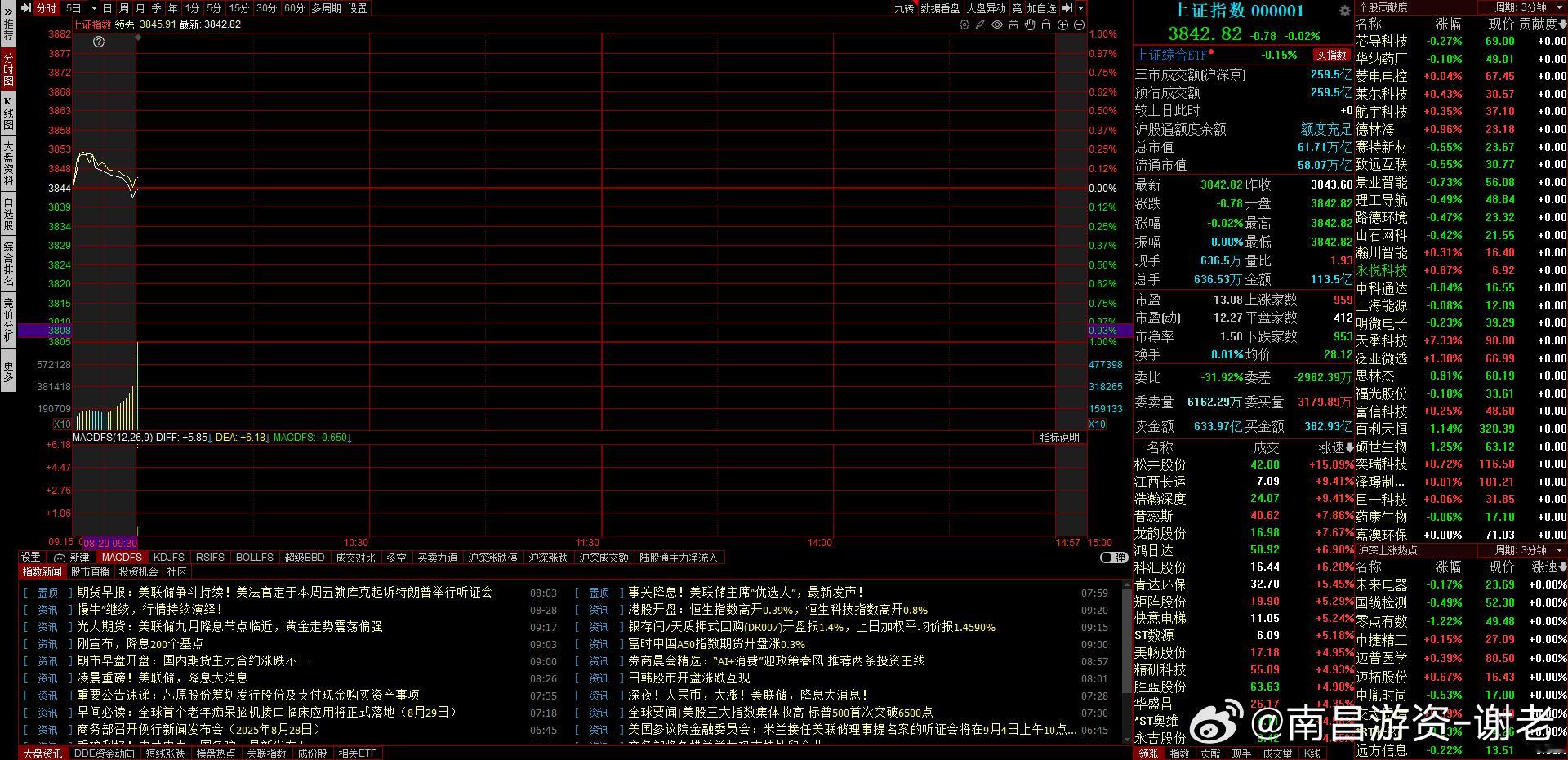Open news 期货早报：美联储争斗持续
Viewport: 1568px width, 760px height.
click(x=285, y=592)
